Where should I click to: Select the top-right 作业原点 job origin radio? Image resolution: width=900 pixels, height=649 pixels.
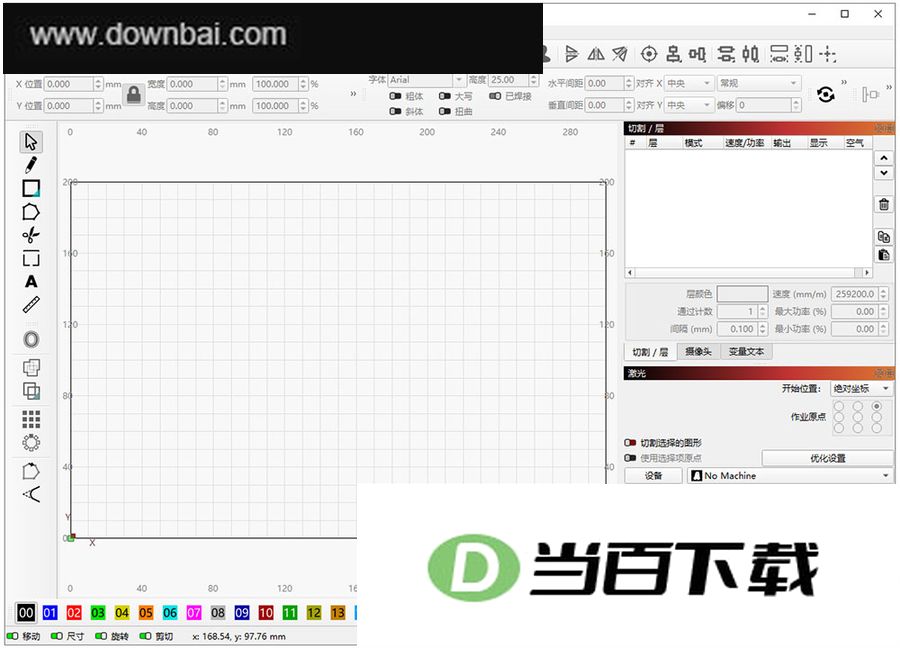click(876, 406)
